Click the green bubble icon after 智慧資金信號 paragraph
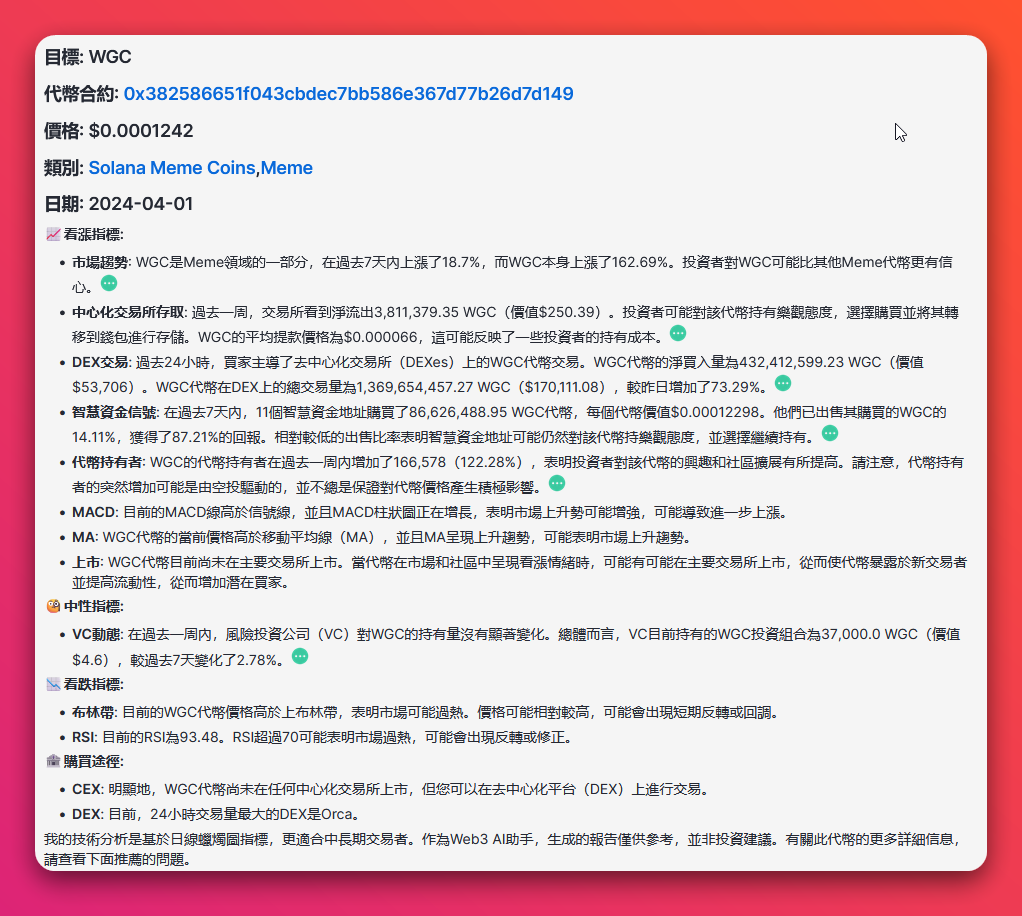The height and width of the screenshot is (916, 1022). point(830,433)
